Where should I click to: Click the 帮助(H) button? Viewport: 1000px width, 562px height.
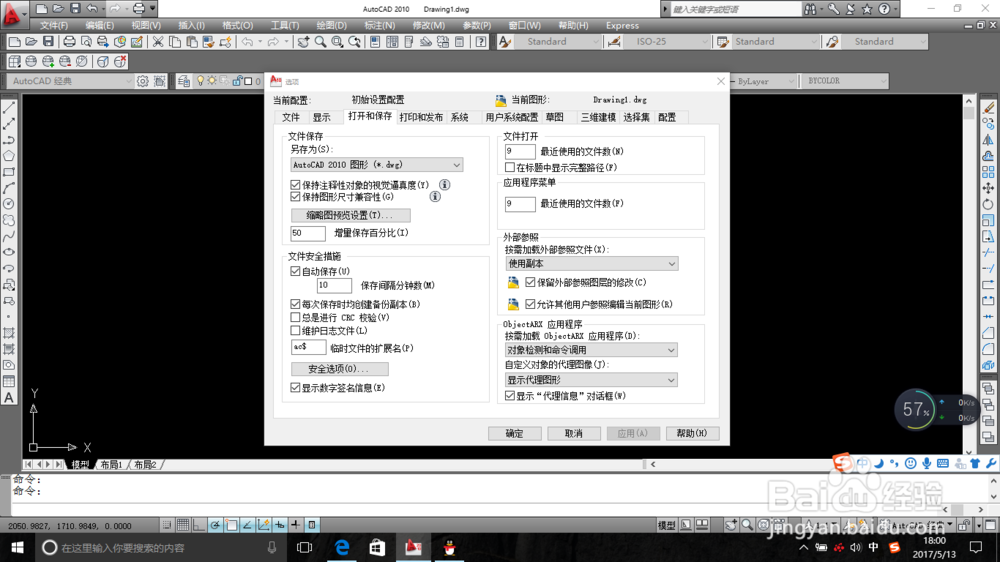click(692, 433)
